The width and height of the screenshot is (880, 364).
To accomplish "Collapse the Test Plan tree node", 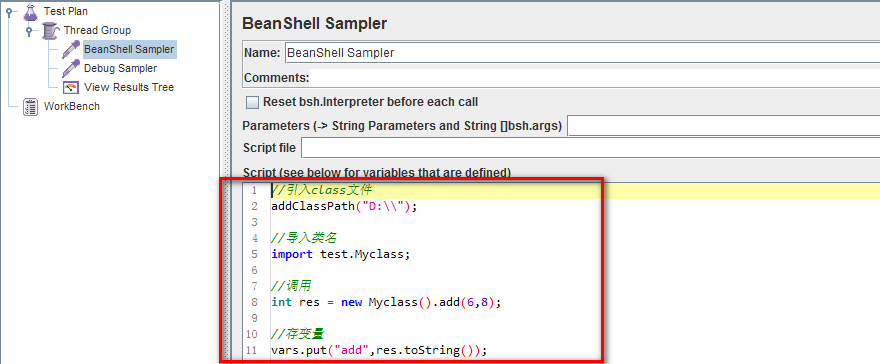I will click(x=8, y=12).
